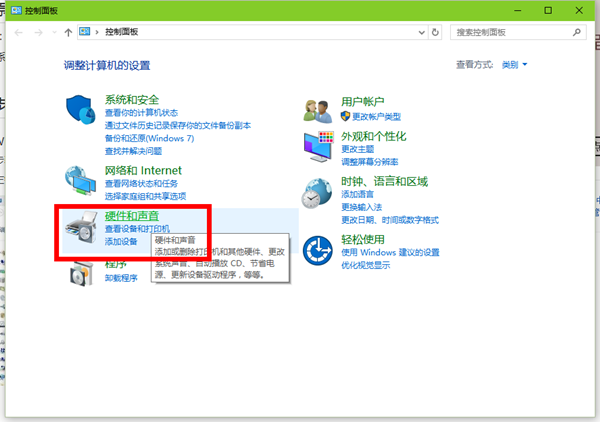This screenshot has width=600, height=422.
Task: Close the control panel window
Action: pyautogui.click(x=579, y=10)
